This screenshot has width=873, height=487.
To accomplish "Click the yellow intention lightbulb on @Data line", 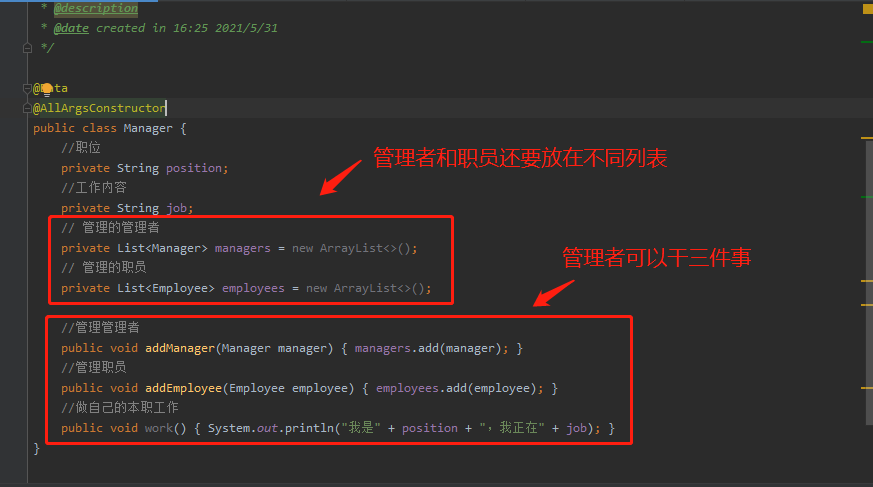I will (x=47, y=88).
